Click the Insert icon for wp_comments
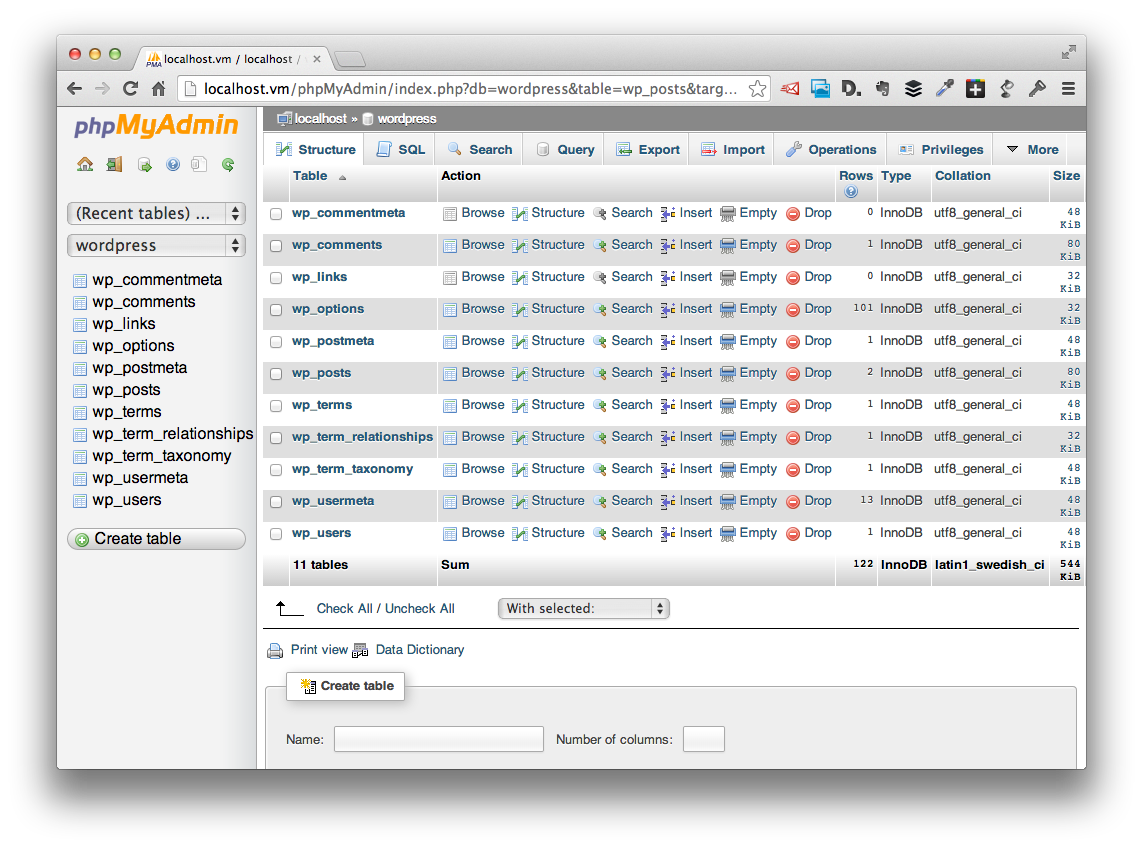This screenshot has height=848, width=1143. point(668,246)
